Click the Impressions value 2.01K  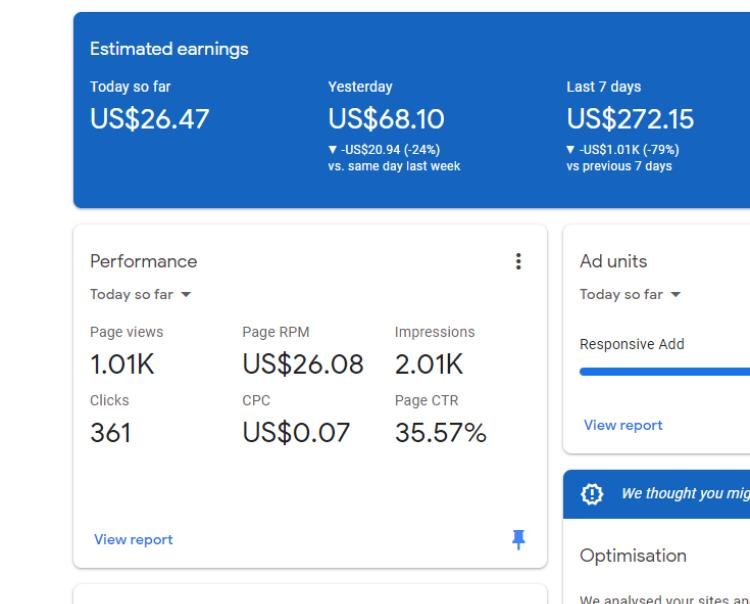click(429, 364)
